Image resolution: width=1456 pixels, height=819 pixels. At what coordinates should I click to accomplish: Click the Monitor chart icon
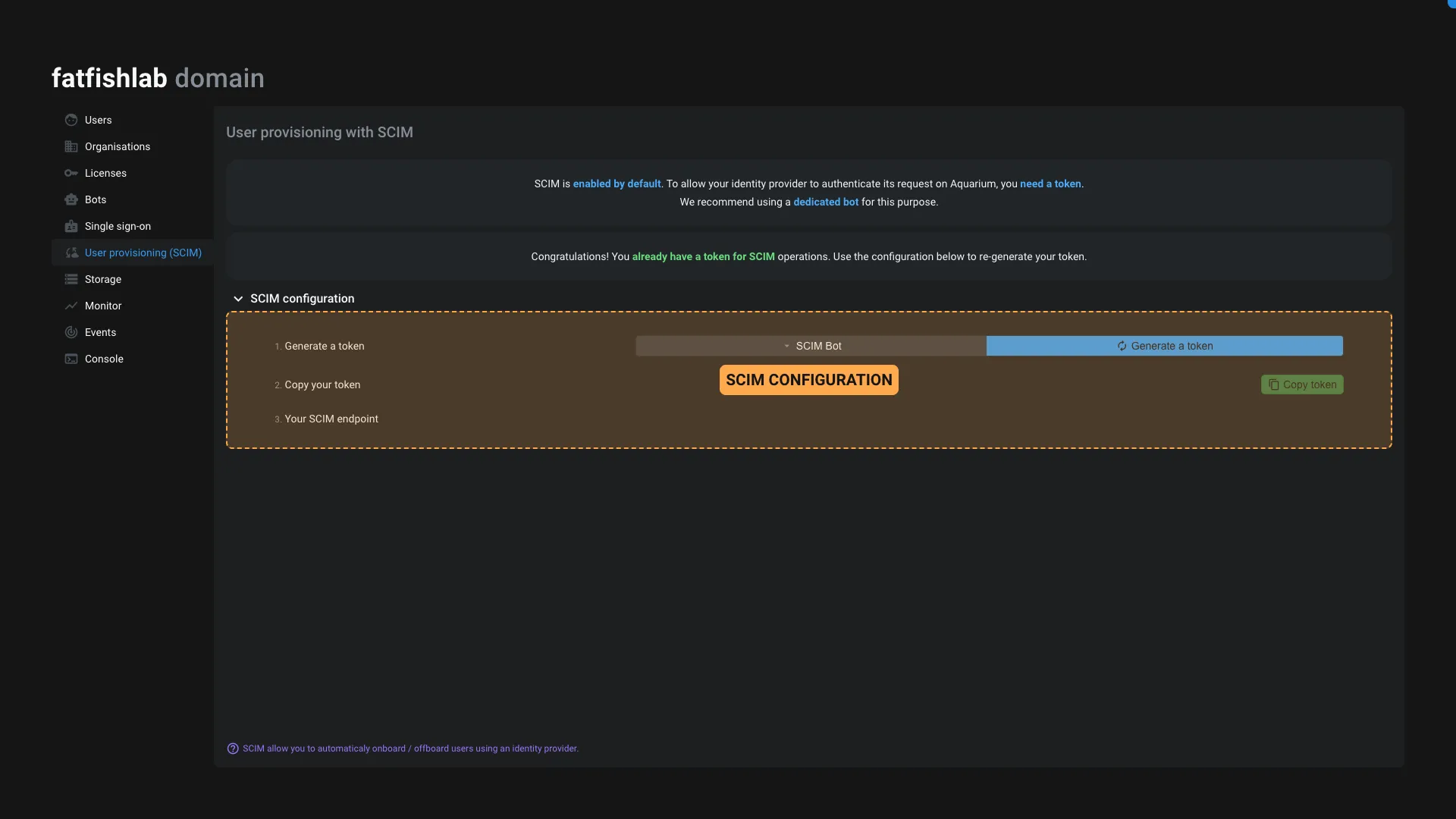[x=71, y=306]
